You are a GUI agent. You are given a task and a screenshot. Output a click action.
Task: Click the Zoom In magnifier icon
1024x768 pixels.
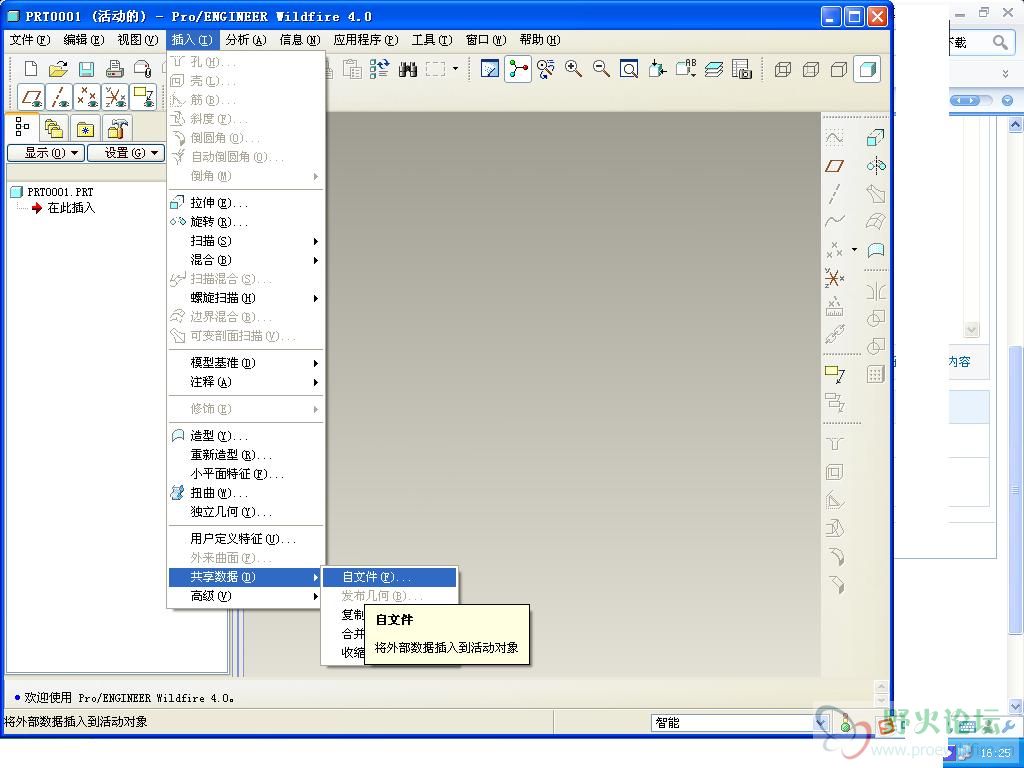pyautogui.click(x=573, y=69)
